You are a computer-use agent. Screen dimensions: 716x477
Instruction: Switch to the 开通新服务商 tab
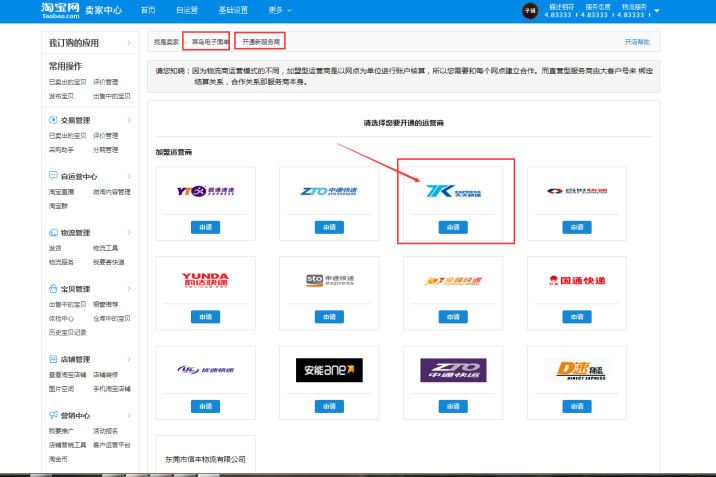[260, 42]
